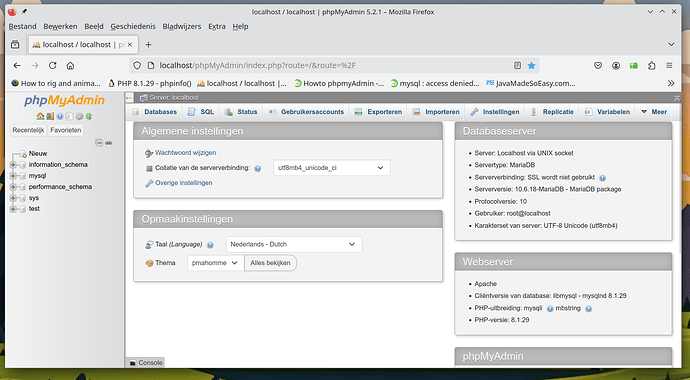
Task: Open the Meer dropdown tab
Action: (654, 112)
